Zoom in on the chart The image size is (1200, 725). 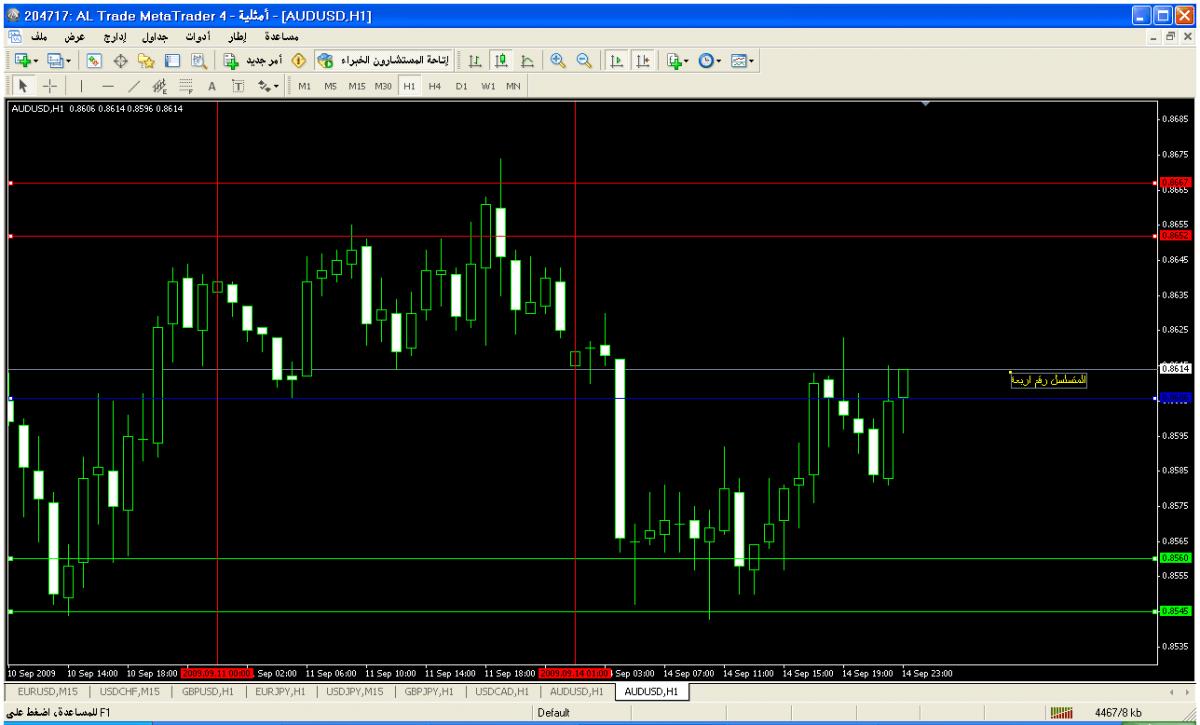point(558,61)
